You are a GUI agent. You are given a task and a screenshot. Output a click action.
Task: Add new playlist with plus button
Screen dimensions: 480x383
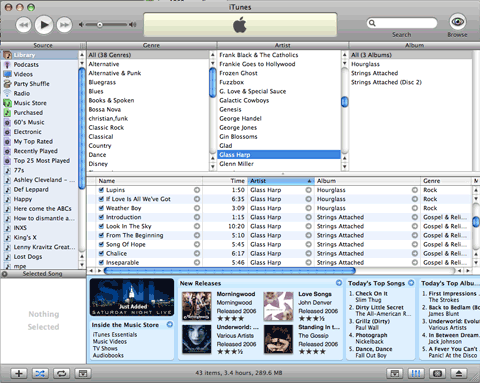click(x=19, y=373)
